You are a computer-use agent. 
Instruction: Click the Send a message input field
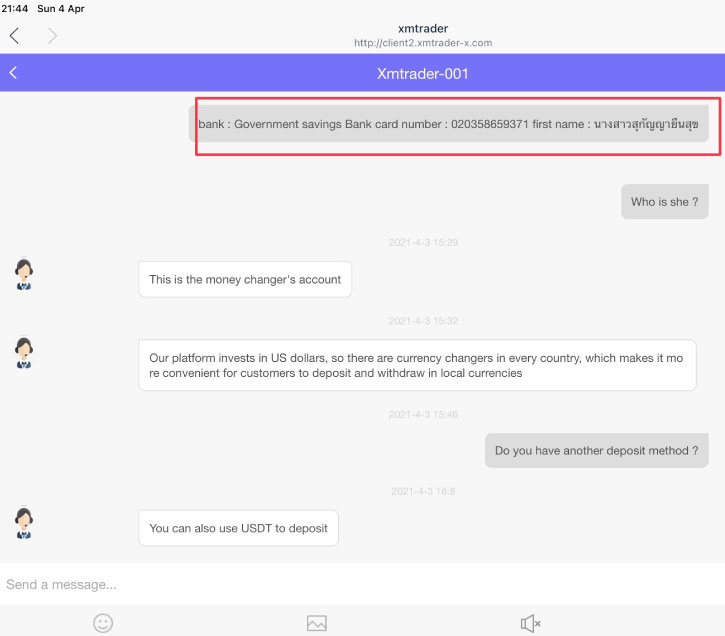click(362, 584)
